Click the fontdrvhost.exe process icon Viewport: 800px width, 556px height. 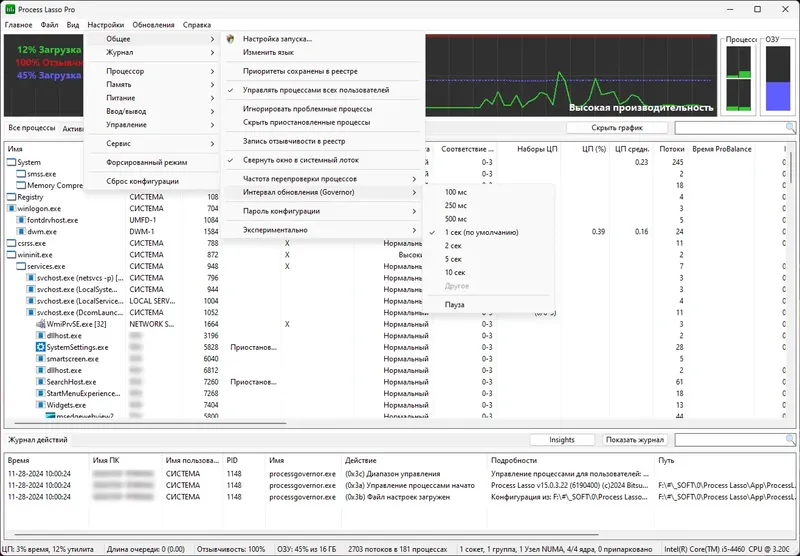click(21, 220)
